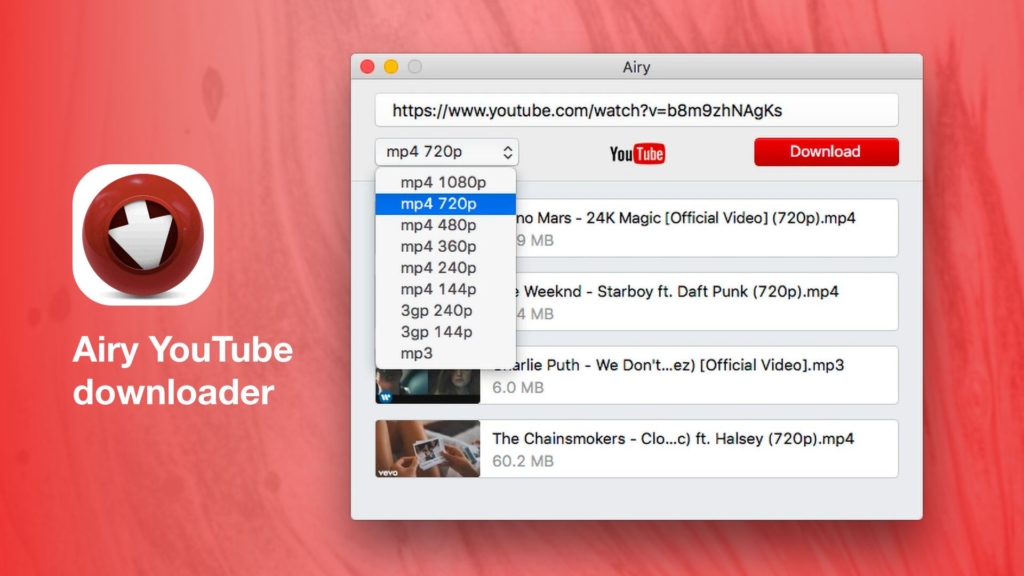Pick mp4 360p from the list
The width and height of the screenshot is (1024, 576).
point(445,247)
